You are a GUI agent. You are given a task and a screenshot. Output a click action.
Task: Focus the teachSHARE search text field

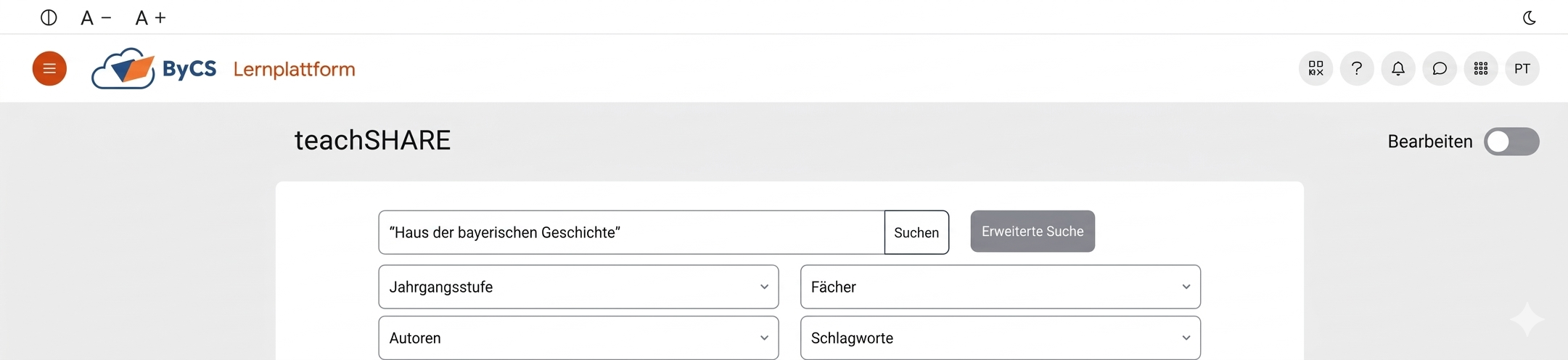[x=631, y=232]
